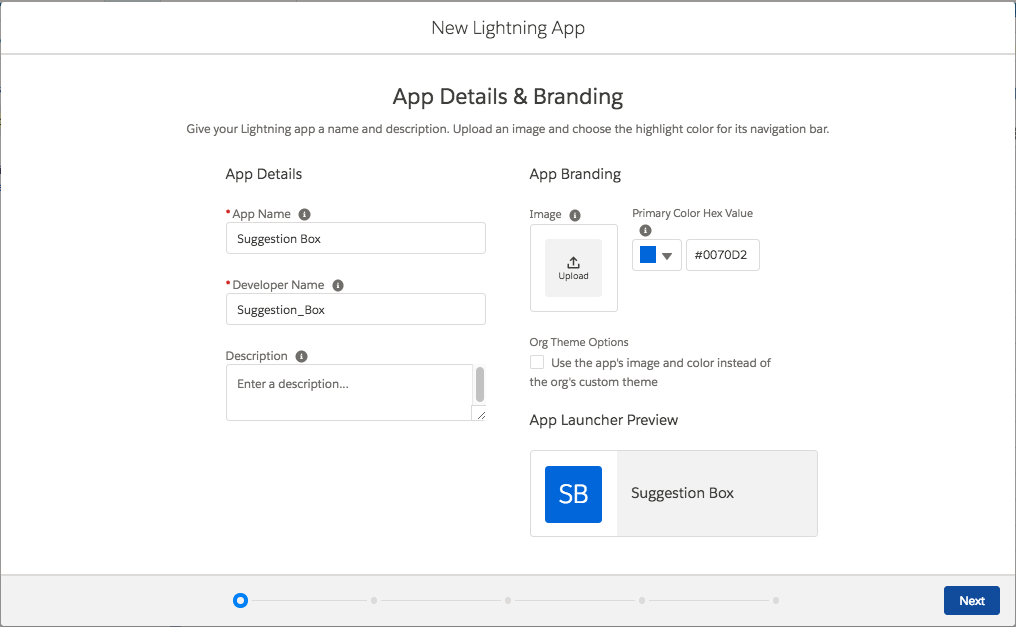The image size is (1016, 627).
Task: Enable use of app's image and color theme
Action: pos(536,362)
